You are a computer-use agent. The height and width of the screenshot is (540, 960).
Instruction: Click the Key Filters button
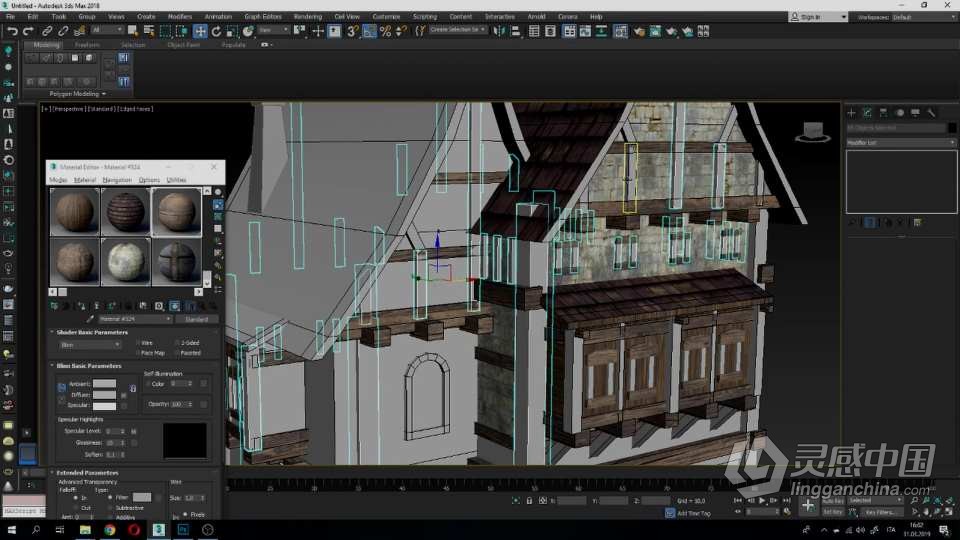[x=880, y=512]
